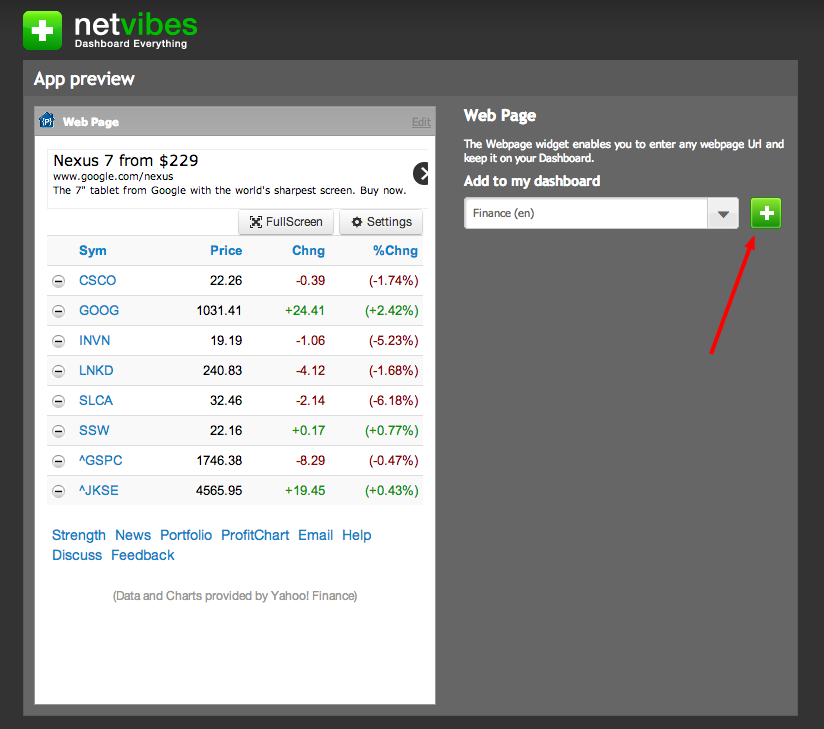Sort by the Sym column header
Screen dimensions: 824x729
pos(92,251)
